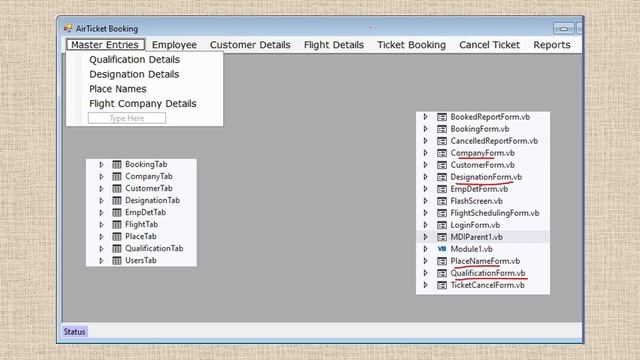
Task: Expand the LoginForm.vb node
Action: tap(425, 225)
